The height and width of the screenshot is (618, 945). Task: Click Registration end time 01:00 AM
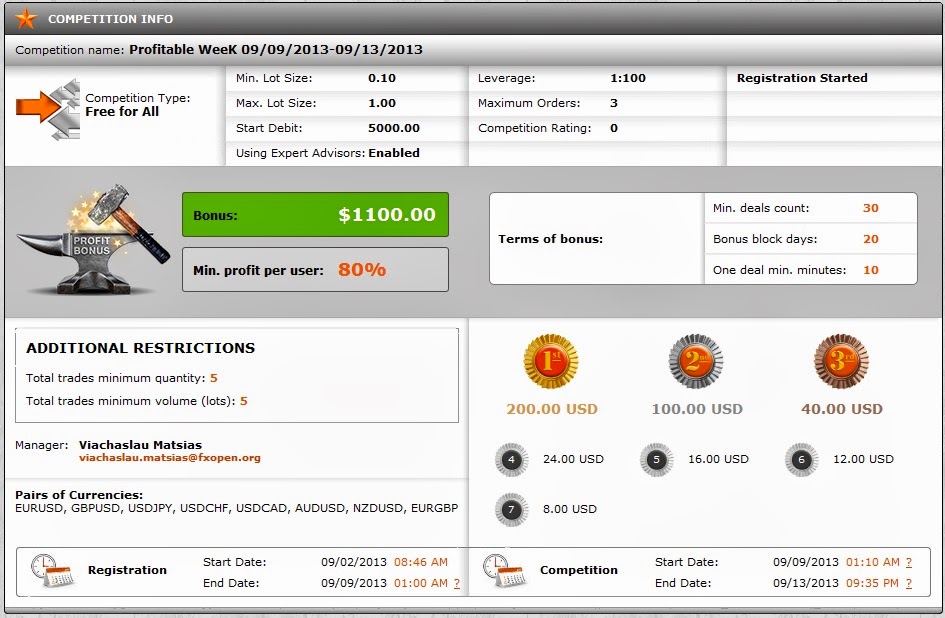pyautogui.click(x=421, y=584)
